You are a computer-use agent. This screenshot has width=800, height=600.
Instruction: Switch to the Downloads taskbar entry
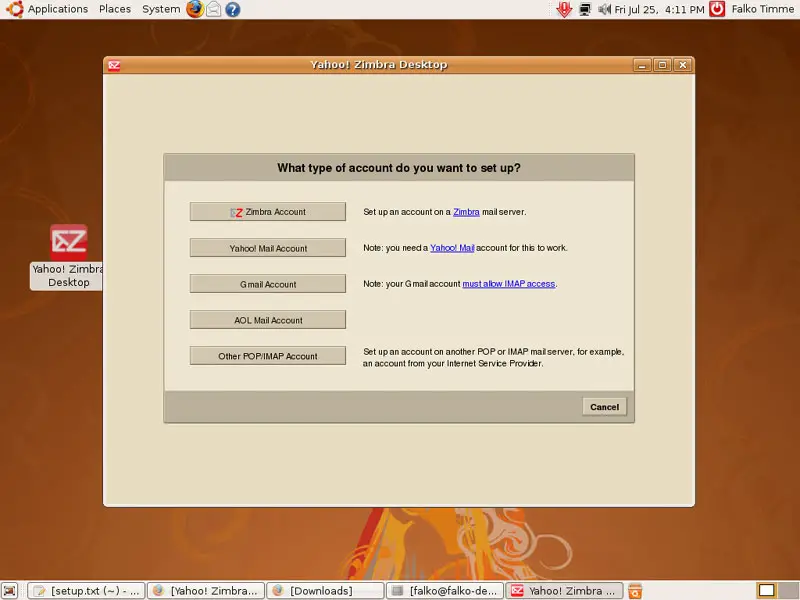pyautogui.click(x=325, y=591)
